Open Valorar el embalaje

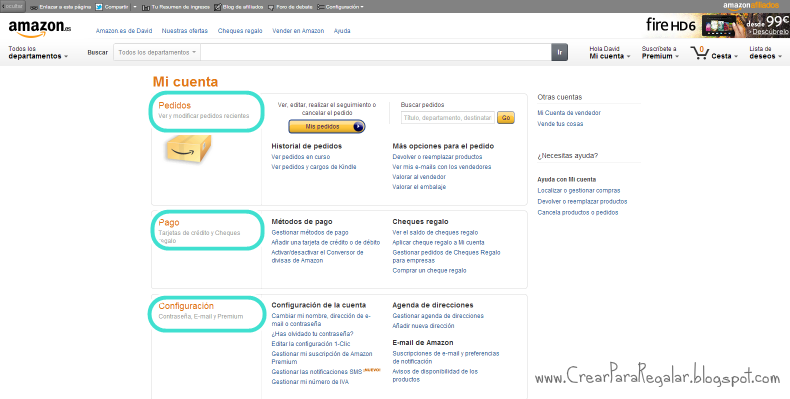(x=419, y=187)
